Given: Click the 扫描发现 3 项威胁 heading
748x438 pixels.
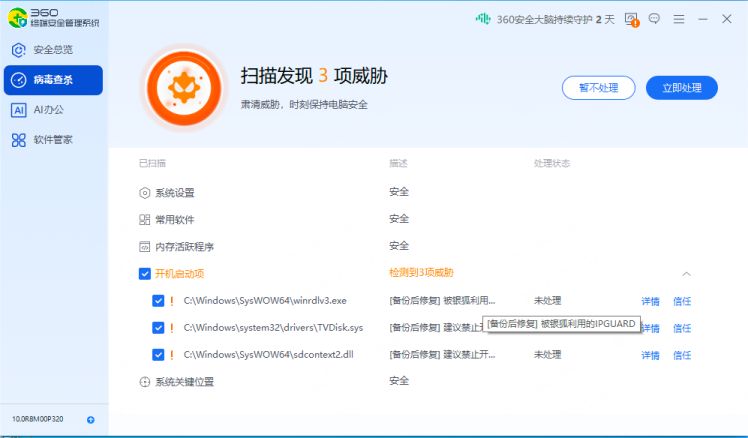Looking at the screenshot, I should pyautogui.click(x=314, y=76).
